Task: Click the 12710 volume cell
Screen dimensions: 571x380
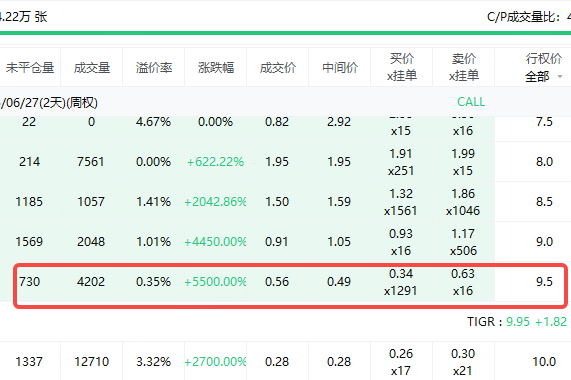Action: [x=91, y=362]
